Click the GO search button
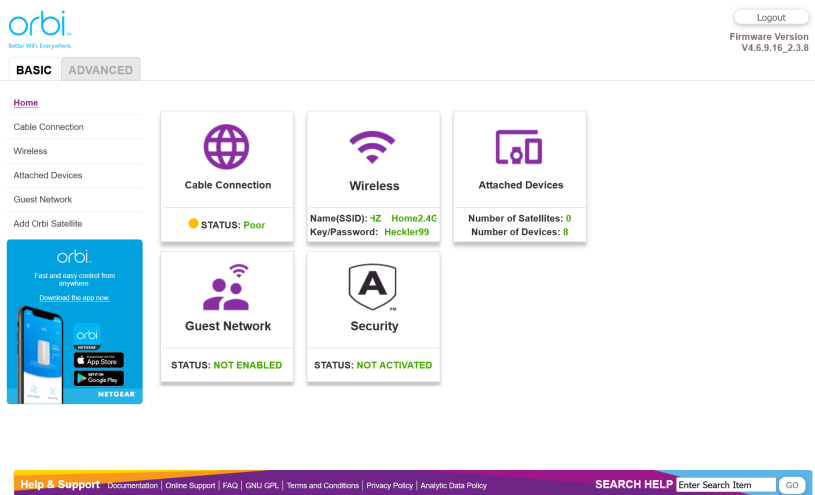 point(792,485)
